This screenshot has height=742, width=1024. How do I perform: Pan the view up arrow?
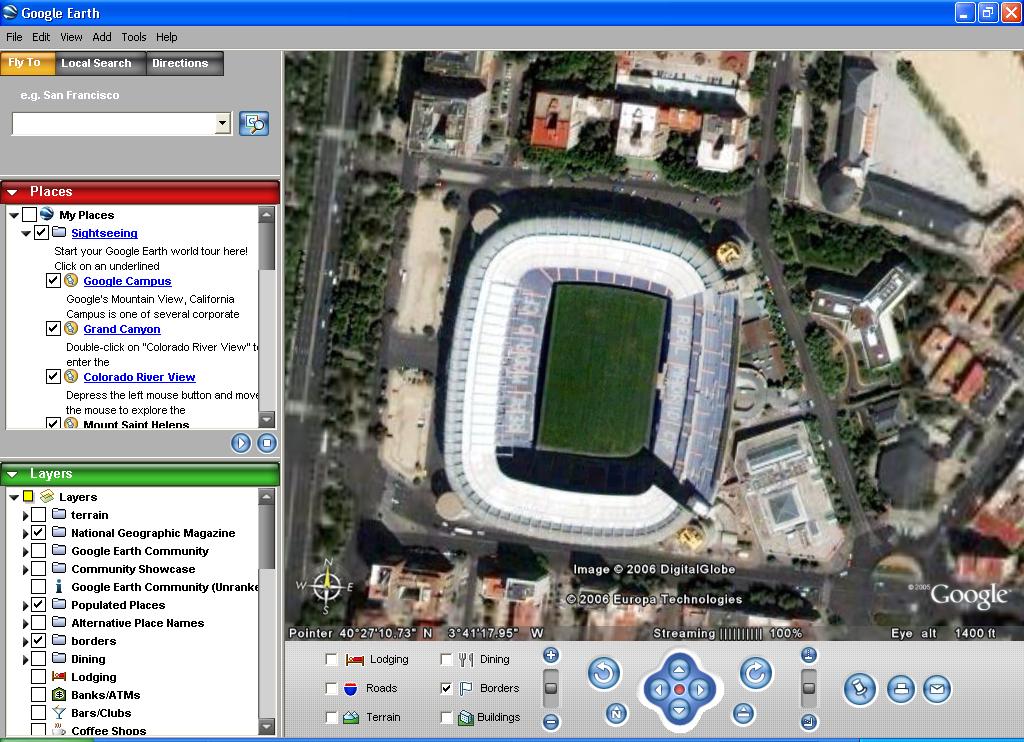tap(679, 669)
